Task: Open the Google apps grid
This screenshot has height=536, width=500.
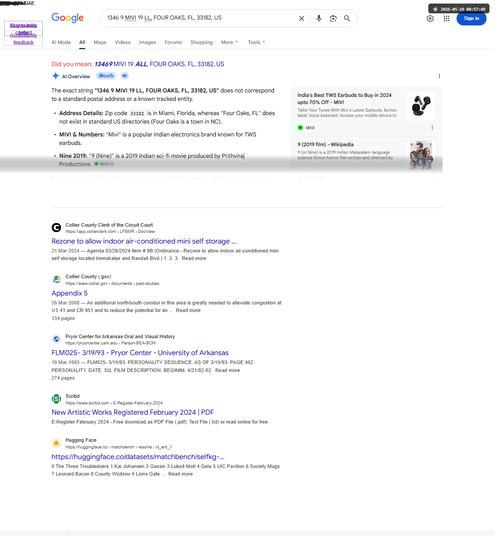Action: [x=446, y=18]
